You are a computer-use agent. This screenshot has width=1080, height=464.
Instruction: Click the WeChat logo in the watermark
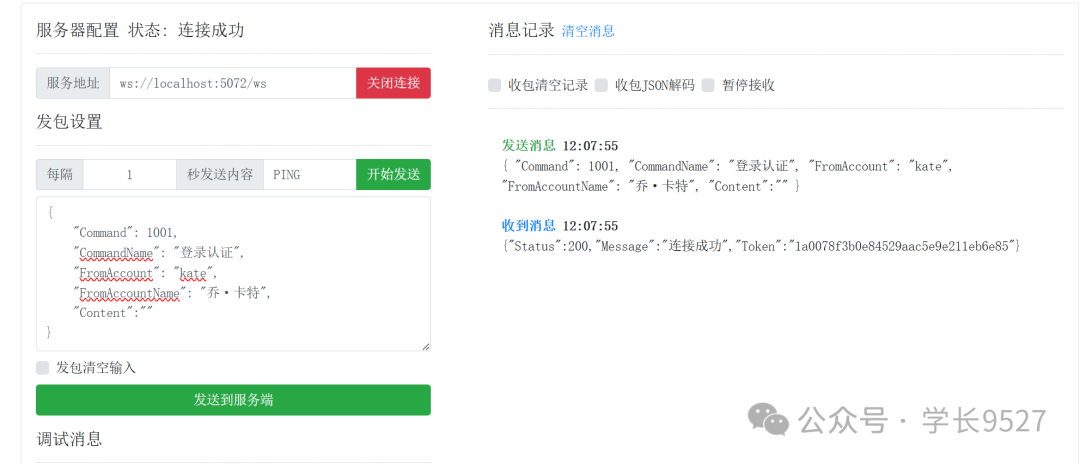tap(769, 420)
